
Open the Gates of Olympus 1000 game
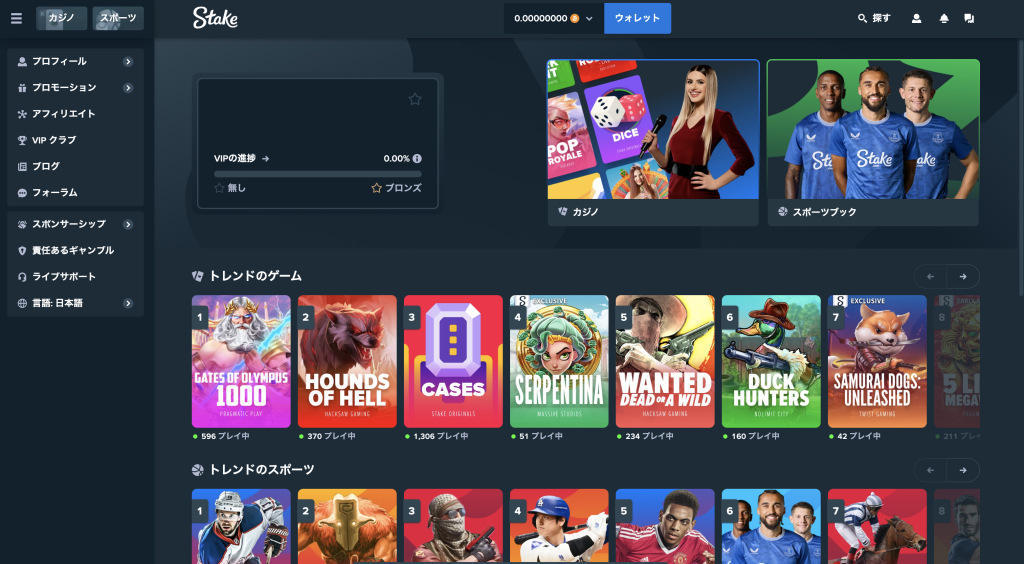tap(241, 362)
